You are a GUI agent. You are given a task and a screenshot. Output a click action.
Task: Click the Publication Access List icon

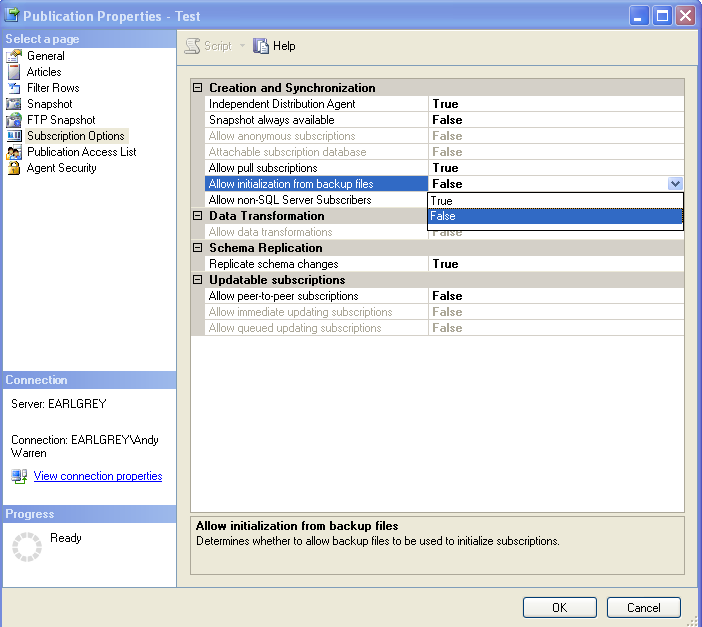click(14, 152)
